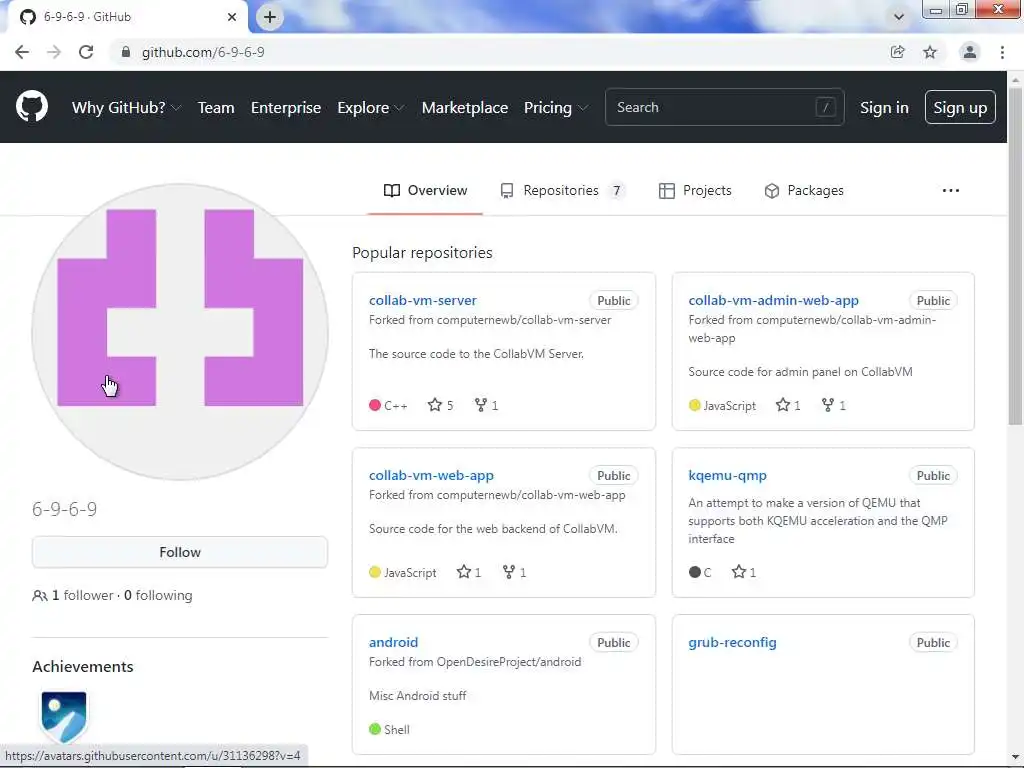Click the Achievements heading

83,667
